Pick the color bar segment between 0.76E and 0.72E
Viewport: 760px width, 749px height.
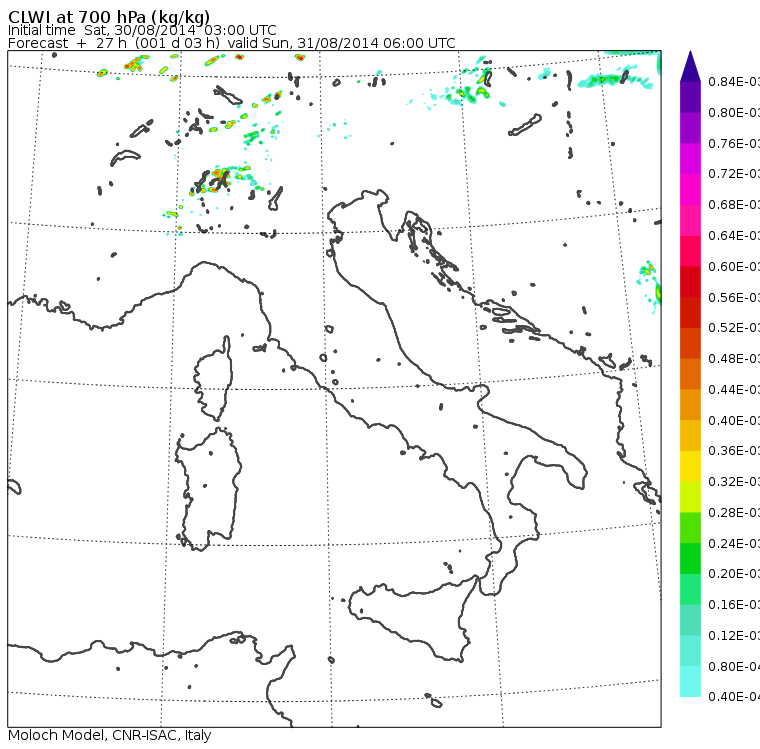pyautogui.click(x=690, y=159)
